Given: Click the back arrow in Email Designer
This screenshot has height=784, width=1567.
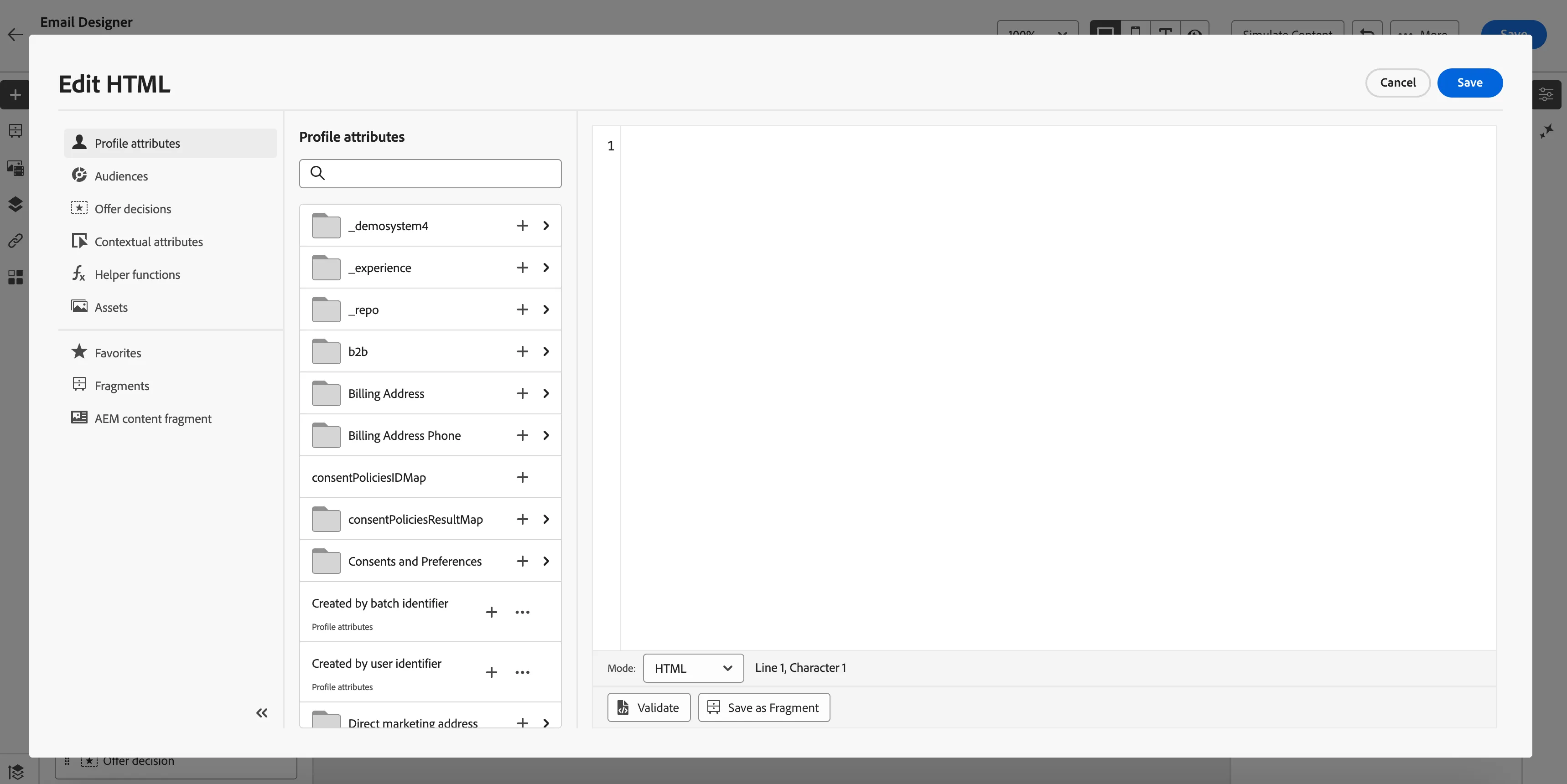Looking at the screenshot, I should (16, 34).
